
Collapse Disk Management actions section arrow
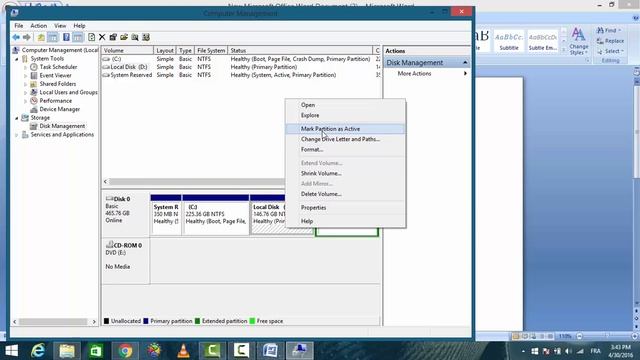465,62
